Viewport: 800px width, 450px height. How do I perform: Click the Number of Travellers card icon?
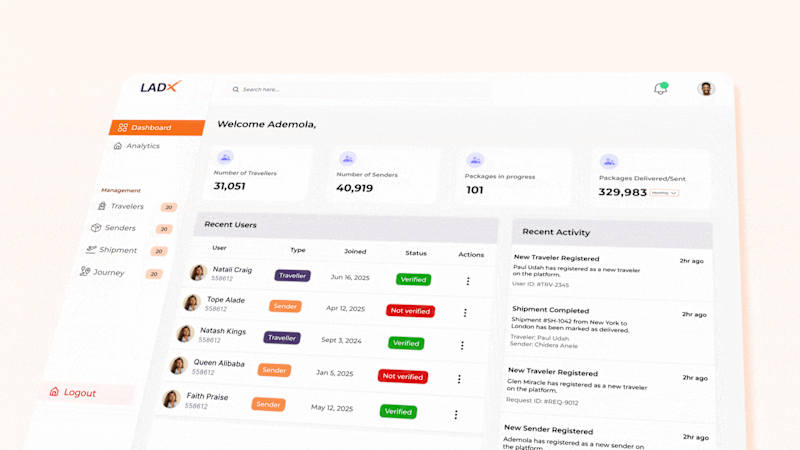(225, 157)
